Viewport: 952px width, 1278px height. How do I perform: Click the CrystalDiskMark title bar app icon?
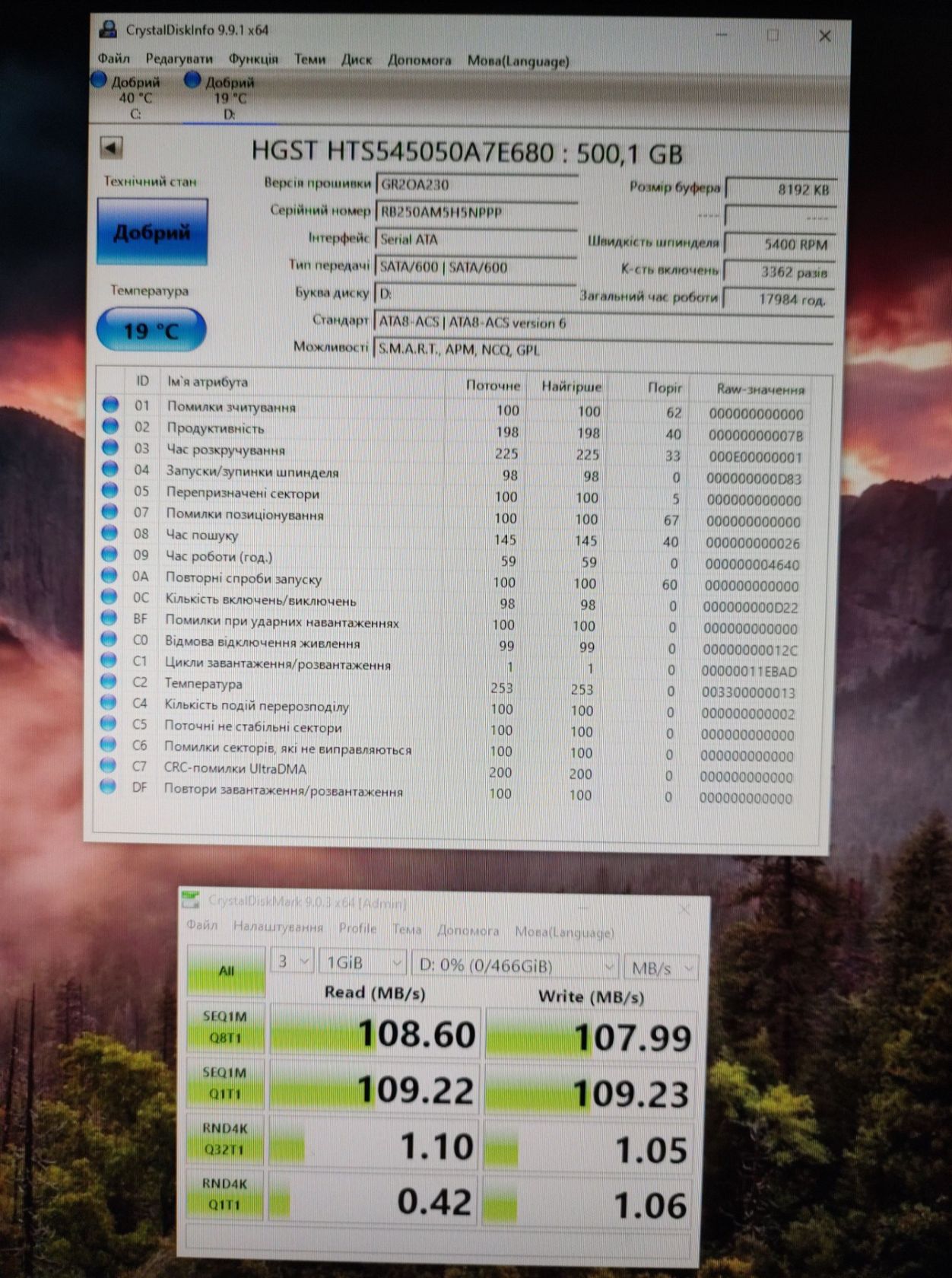(191, 901)
